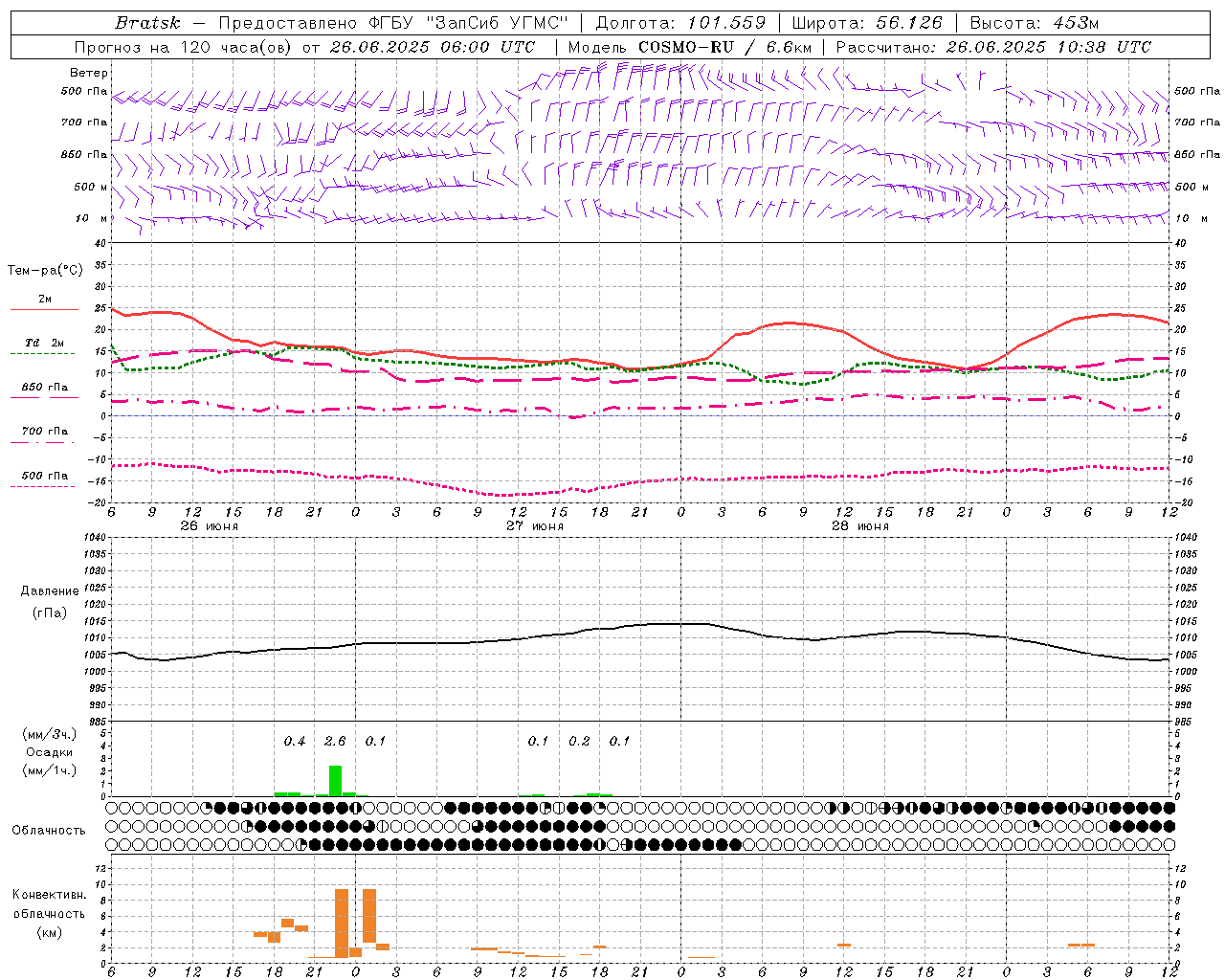
Task: Click the "850 гПа" temperature legend entry
Action: [44, 388]
